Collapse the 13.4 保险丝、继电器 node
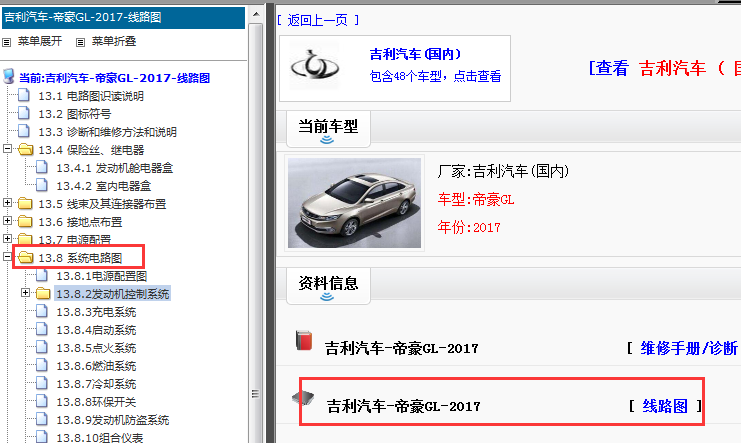Screen dimensions: 741x443 [x=7, y=149]
